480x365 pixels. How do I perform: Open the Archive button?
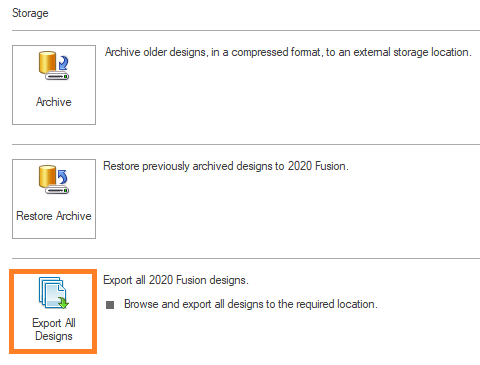(54, 85)
